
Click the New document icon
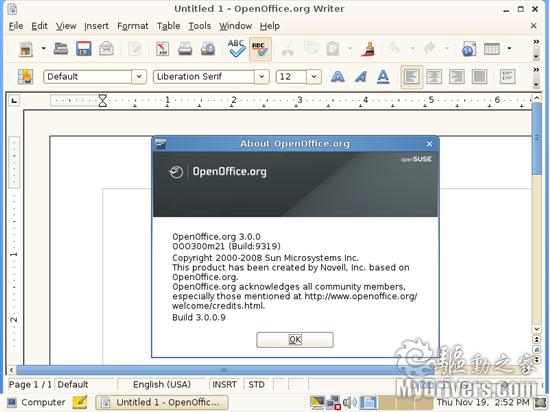click(x=26, y=49)
